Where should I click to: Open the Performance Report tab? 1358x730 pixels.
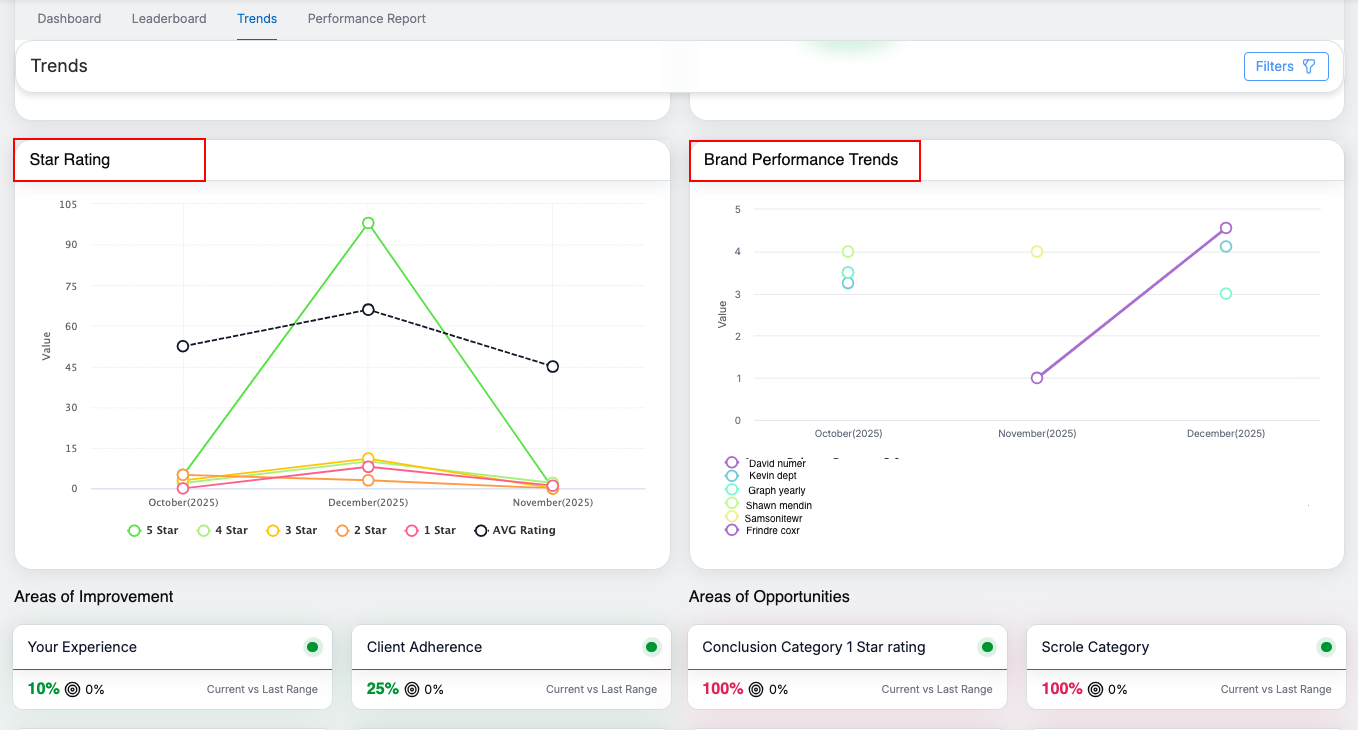point(366,19)
